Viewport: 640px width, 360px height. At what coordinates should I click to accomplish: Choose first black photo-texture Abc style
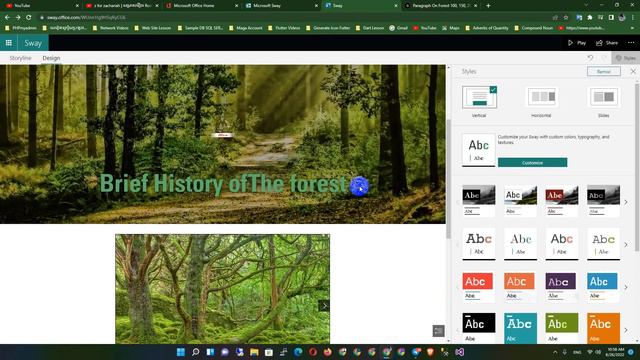click(x=479, y=200)
